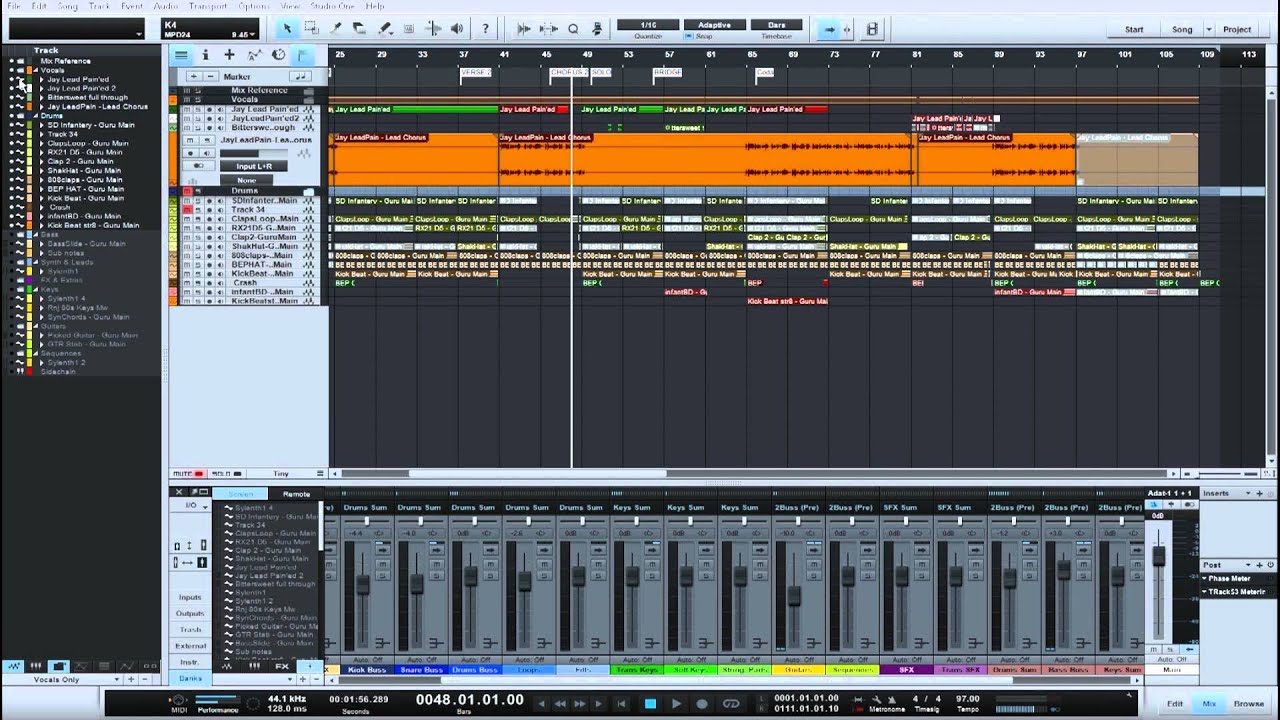This screenshot has width=1280, height=720.
Task: Open the Song menu
Action: [x=67, y=6]
